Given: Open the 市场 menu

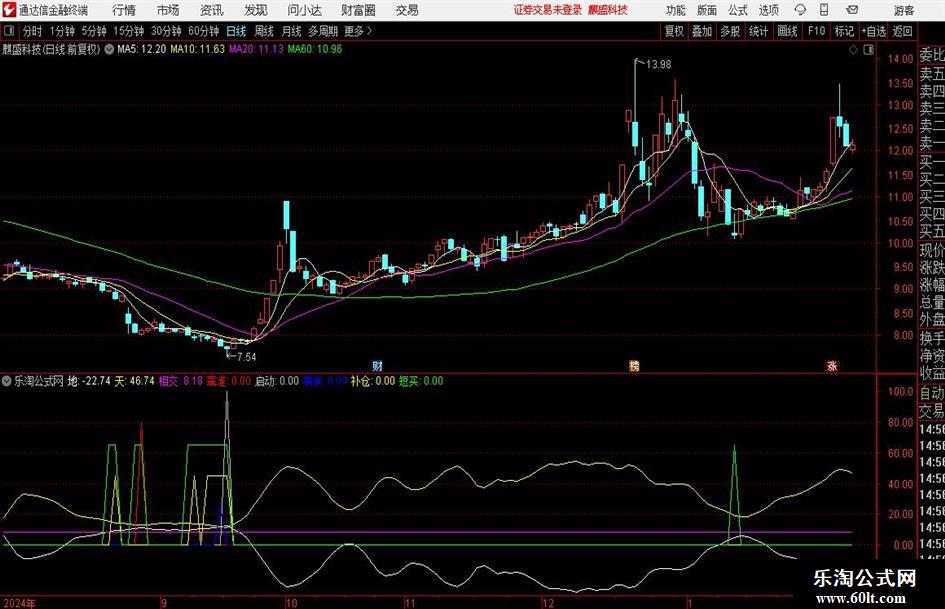Looking at the screenshot, I should click(168, 10).
